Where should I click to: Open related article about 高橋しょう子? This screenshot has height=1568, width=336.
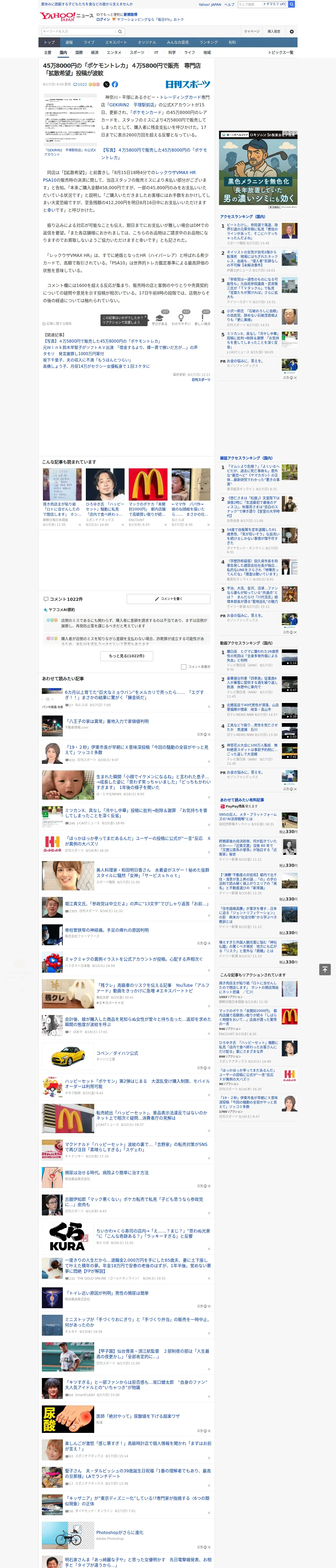96,366
